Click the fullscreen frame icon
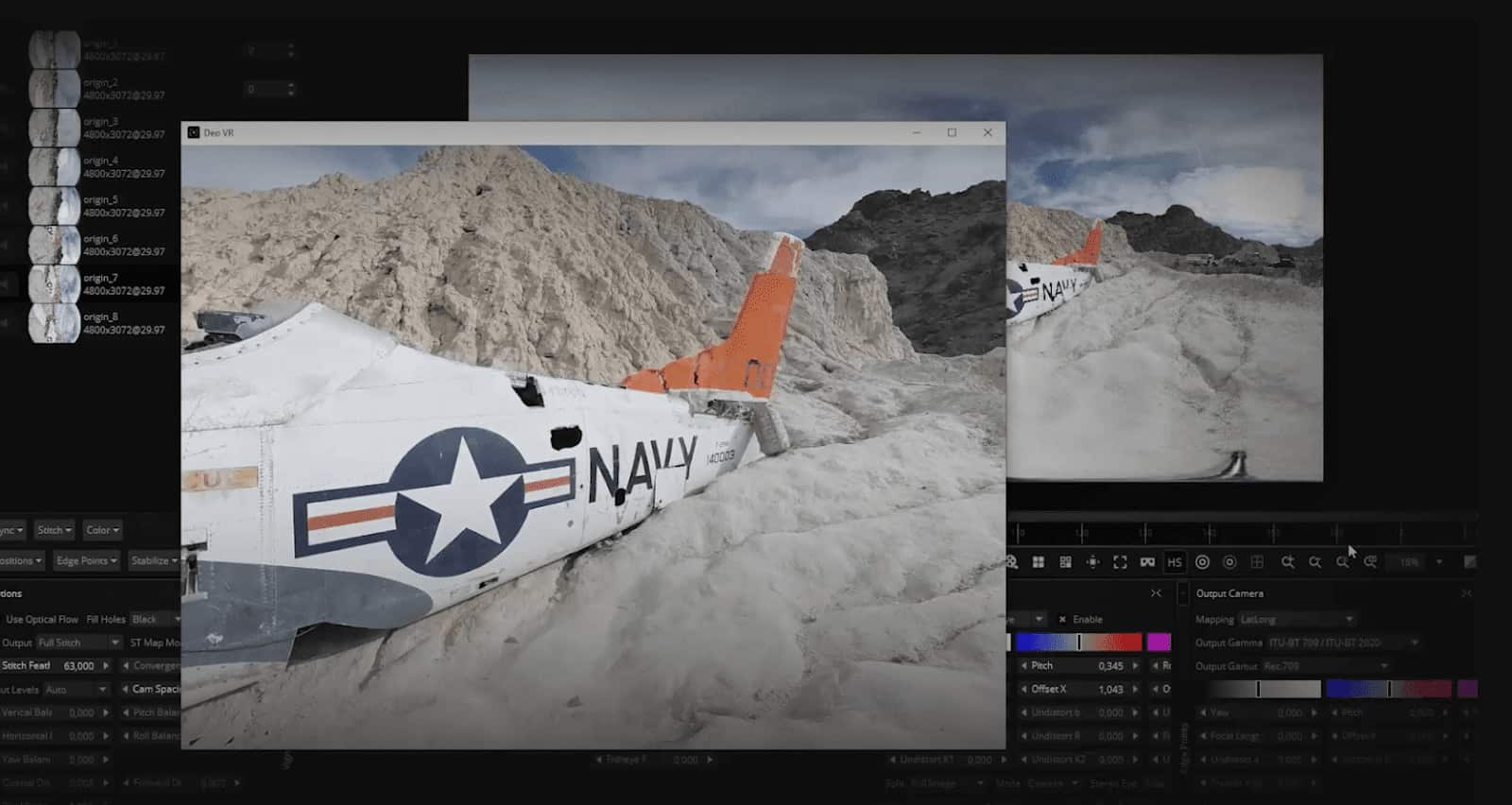This screenshot has height=805, width=1512. pos(1120,562)
